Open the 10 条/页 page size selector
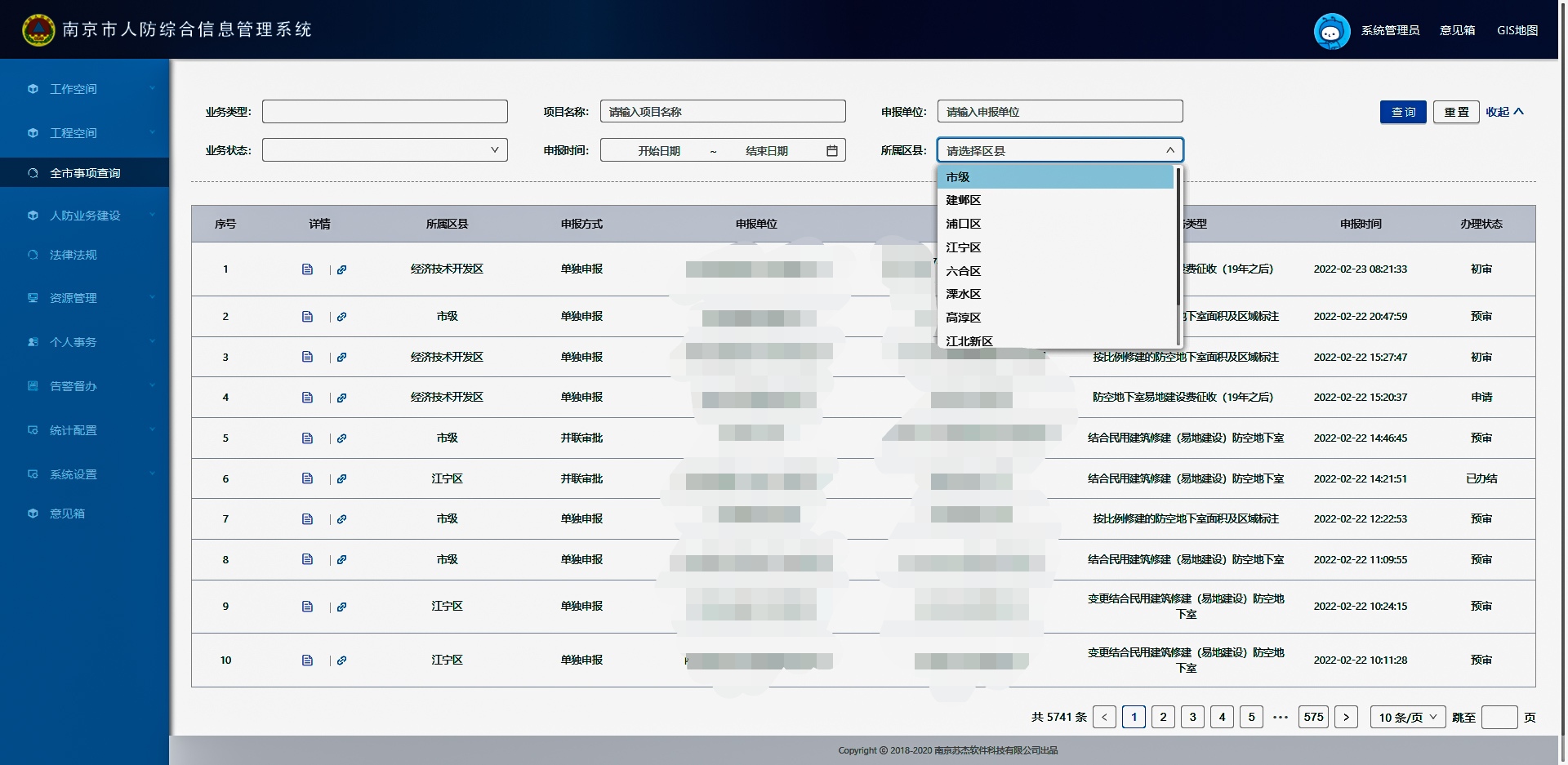Screen dimensions: 1568x765 pos(1407,718)
